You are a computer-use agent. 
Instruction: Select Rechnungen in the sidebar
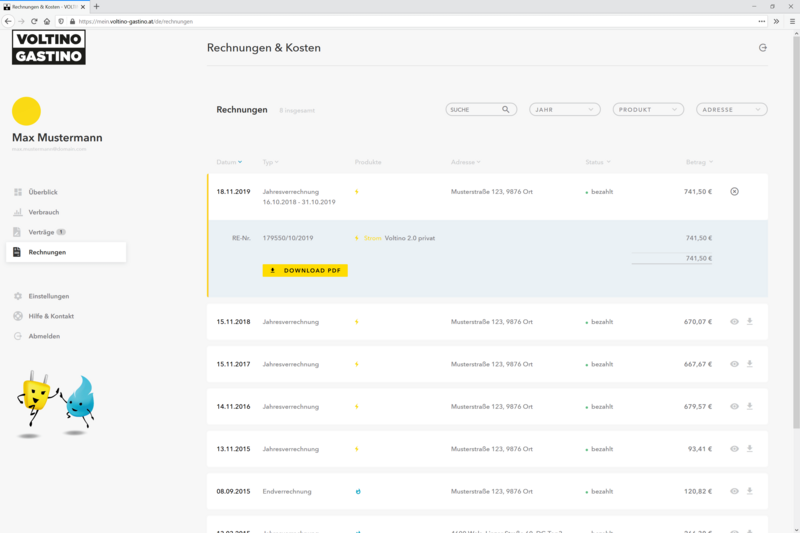click(x=66, y=252)
